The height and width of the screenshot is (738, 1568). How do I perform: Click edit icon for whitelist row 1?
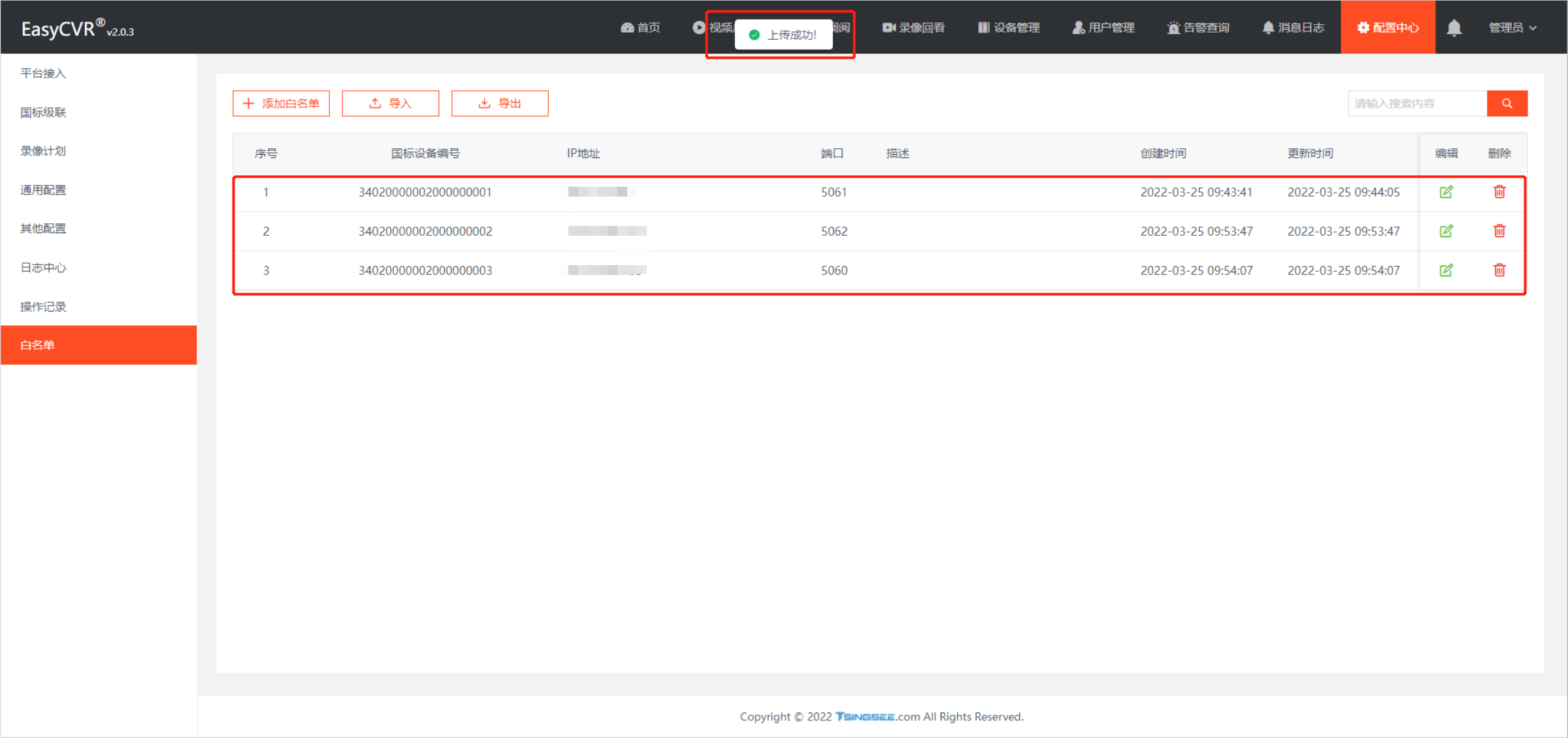[1446, 192]
